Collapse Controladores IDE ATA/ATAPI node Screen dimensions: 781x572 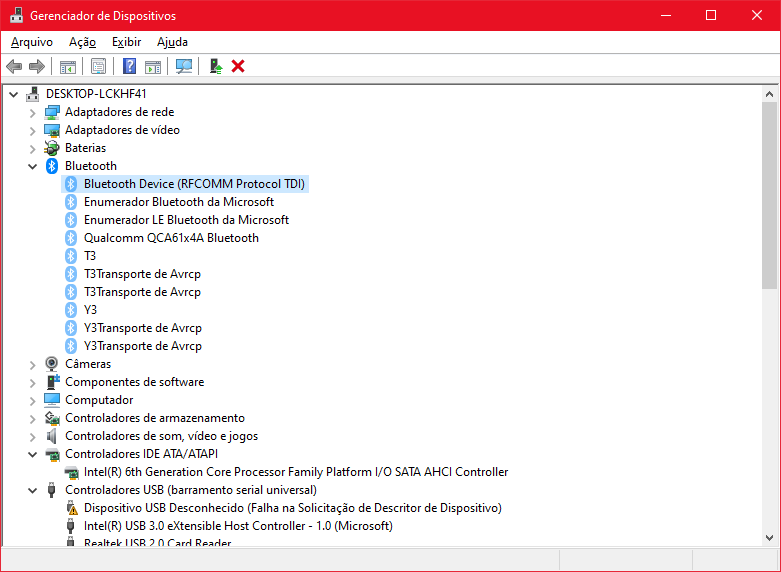(33, 454)
